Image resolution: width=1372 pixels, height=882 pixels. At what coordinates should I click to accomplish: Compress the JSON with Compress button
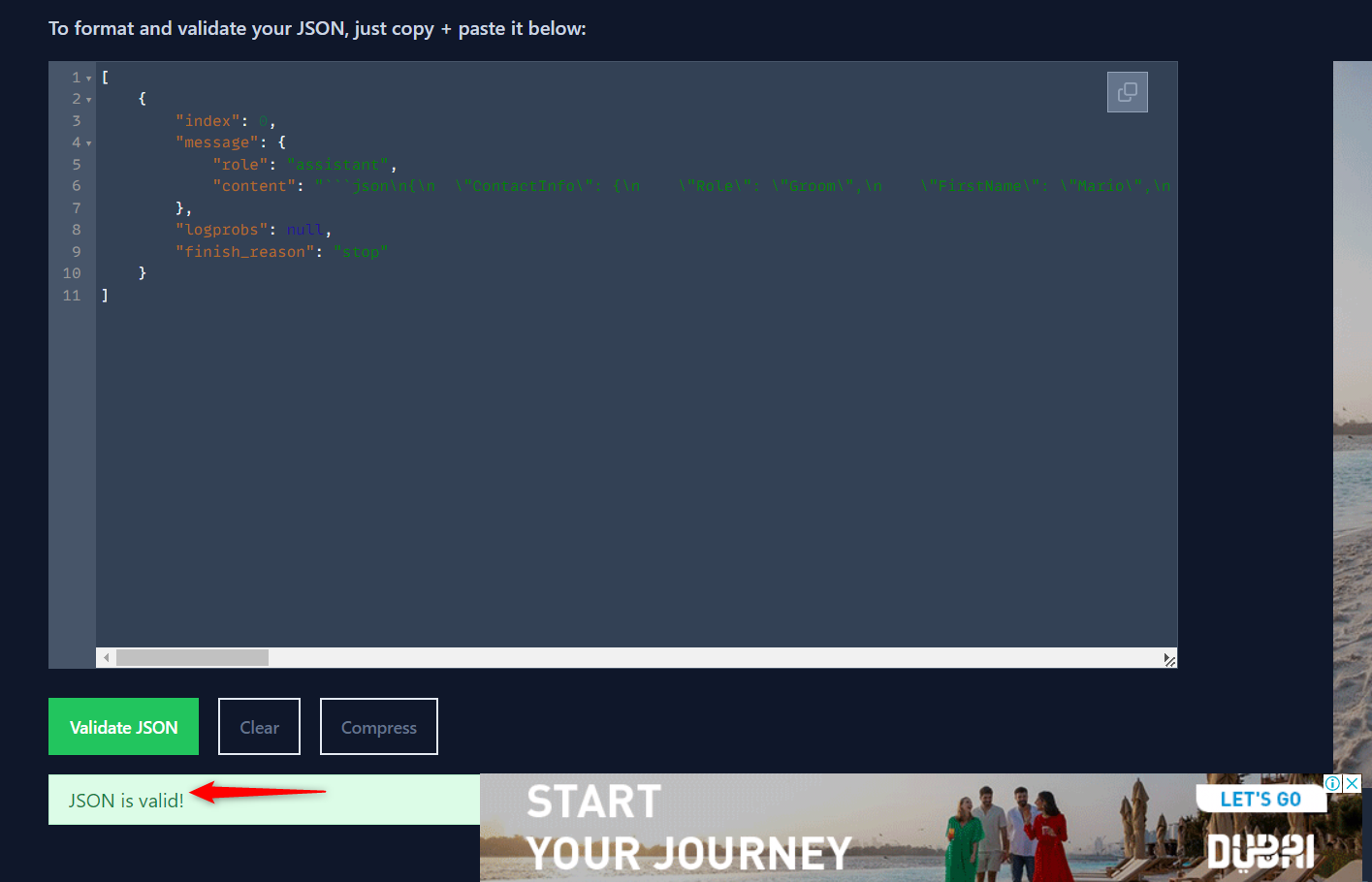(379, 727)
